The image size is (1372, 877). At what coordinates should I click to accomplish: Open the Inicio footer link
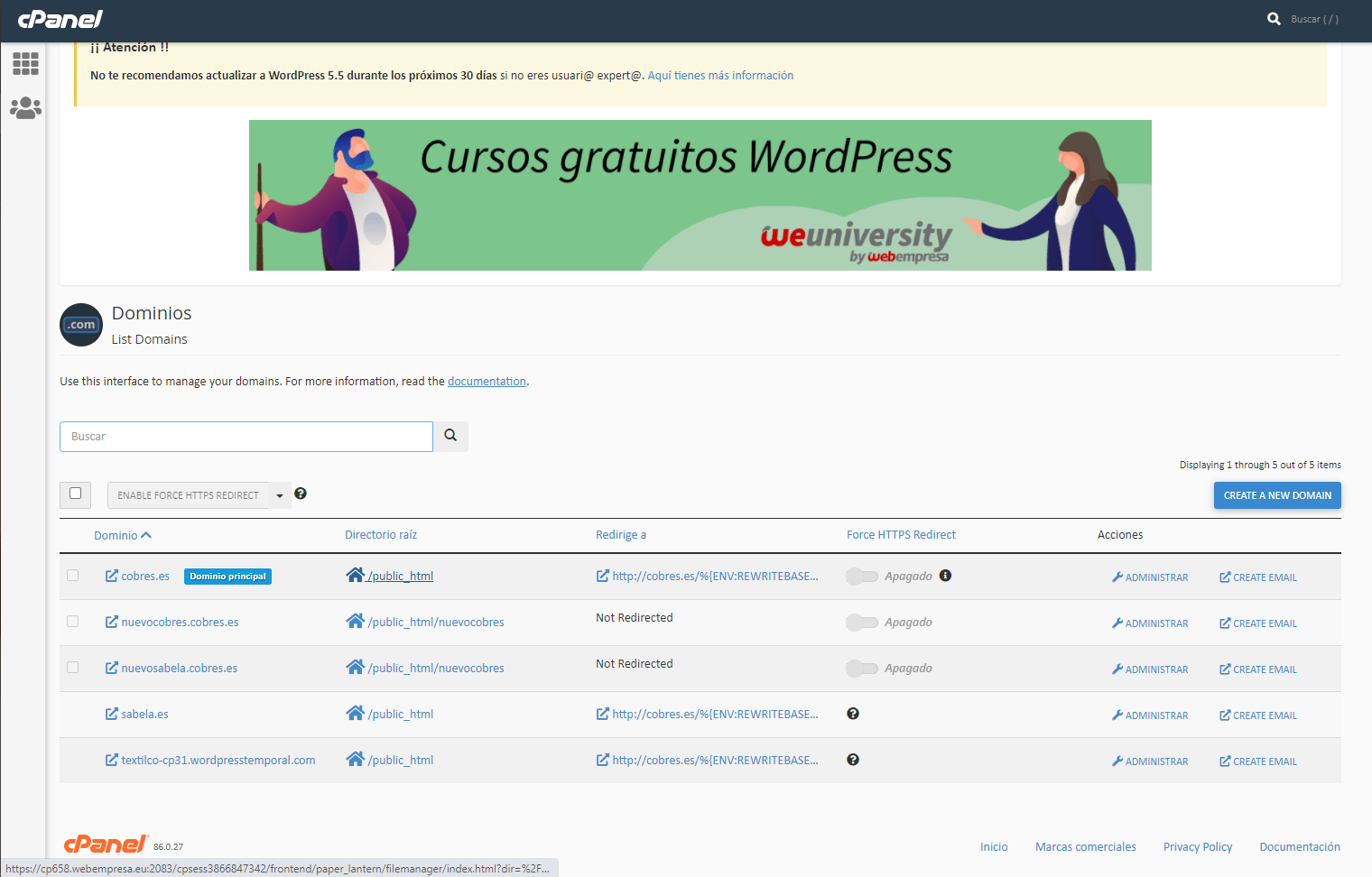click(994, 846)
